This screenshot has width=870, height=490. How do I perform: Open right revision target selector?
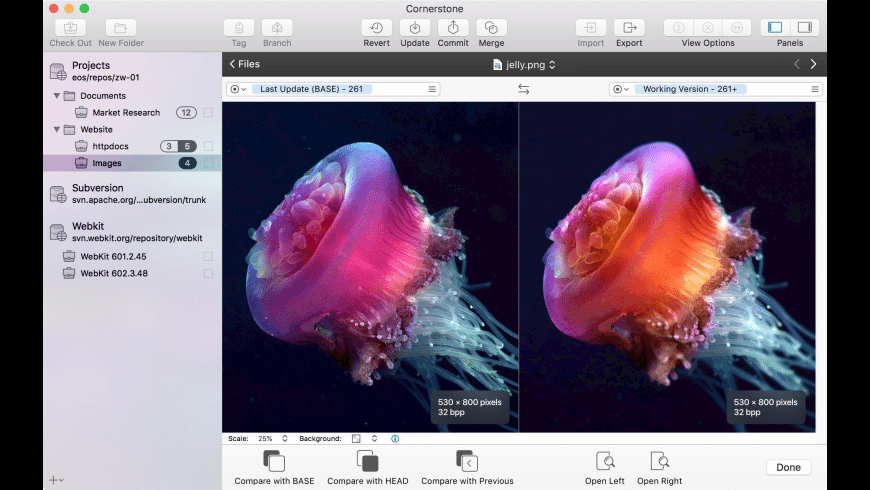[x=621, y=89]
